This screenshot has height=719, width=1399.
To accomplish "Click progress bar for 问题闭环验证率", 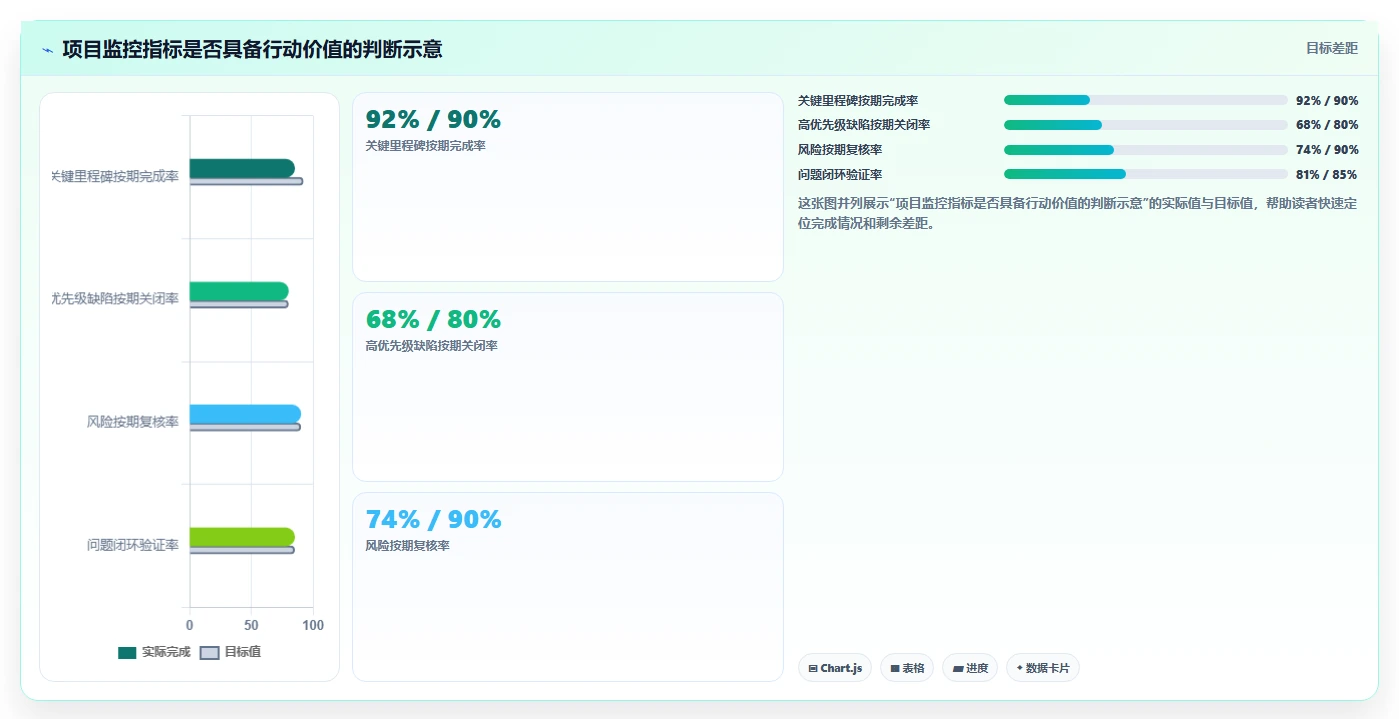I will point(1146,174).
